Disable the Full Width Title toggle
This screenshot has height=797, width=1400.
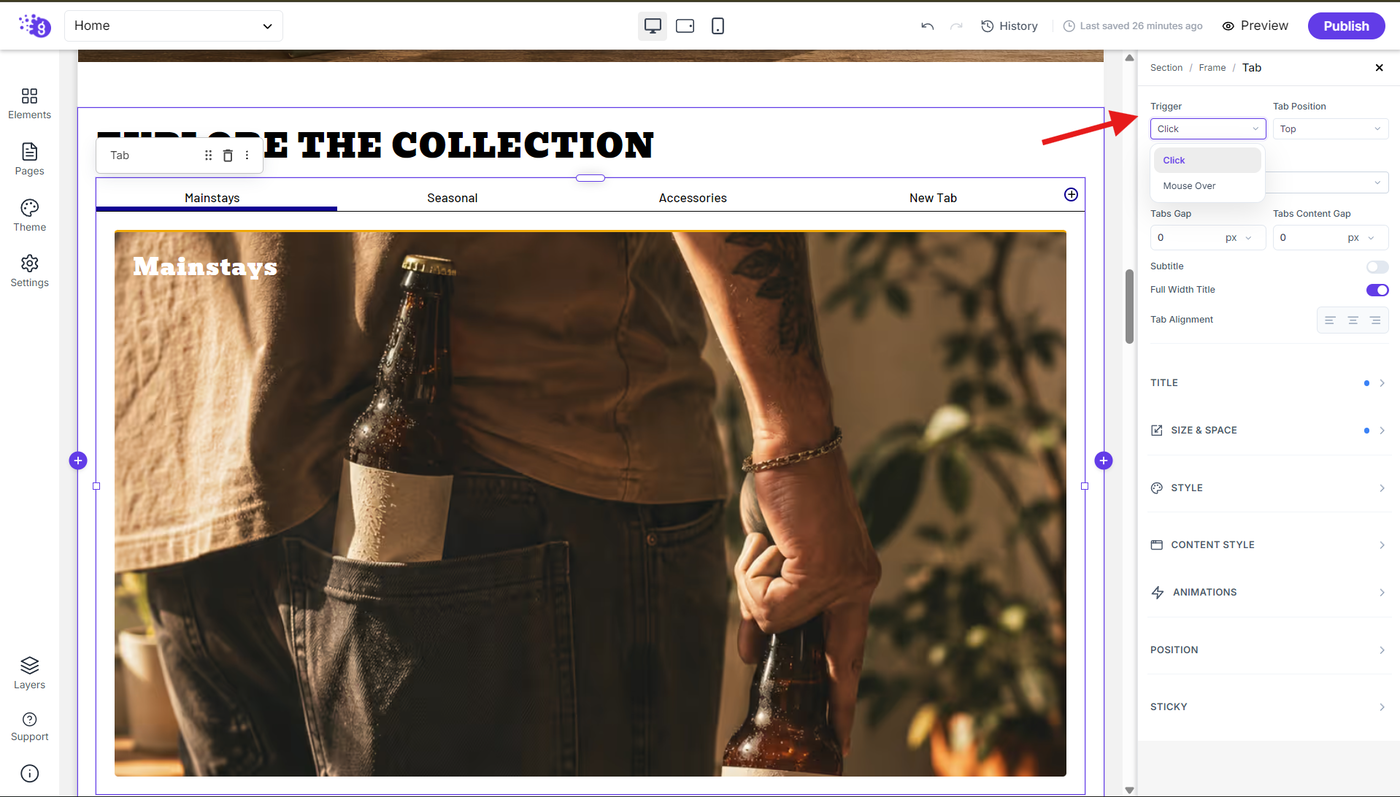tap(1377, 290)
